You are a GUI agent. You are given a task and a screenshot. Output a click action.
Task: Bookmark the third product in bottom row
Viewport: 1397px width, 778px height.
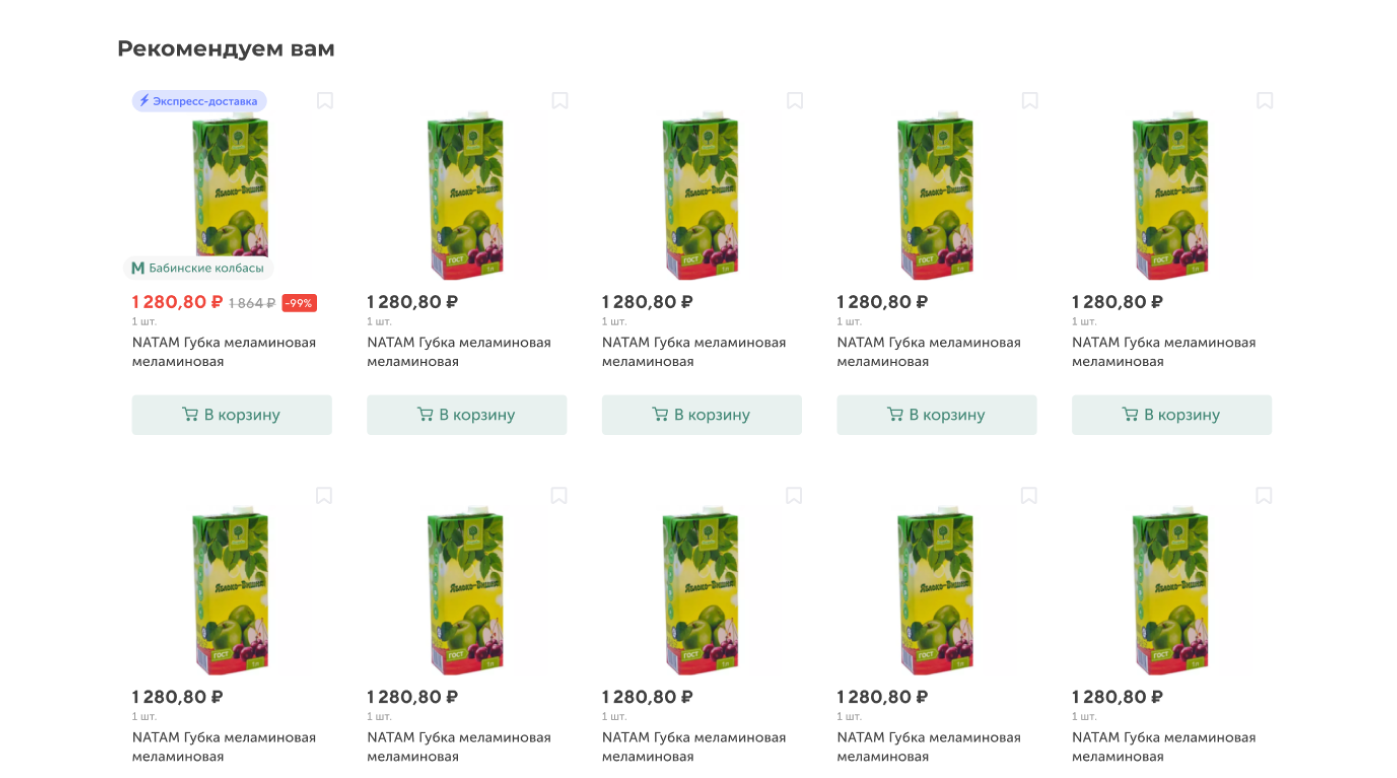[x=794, y=495]
